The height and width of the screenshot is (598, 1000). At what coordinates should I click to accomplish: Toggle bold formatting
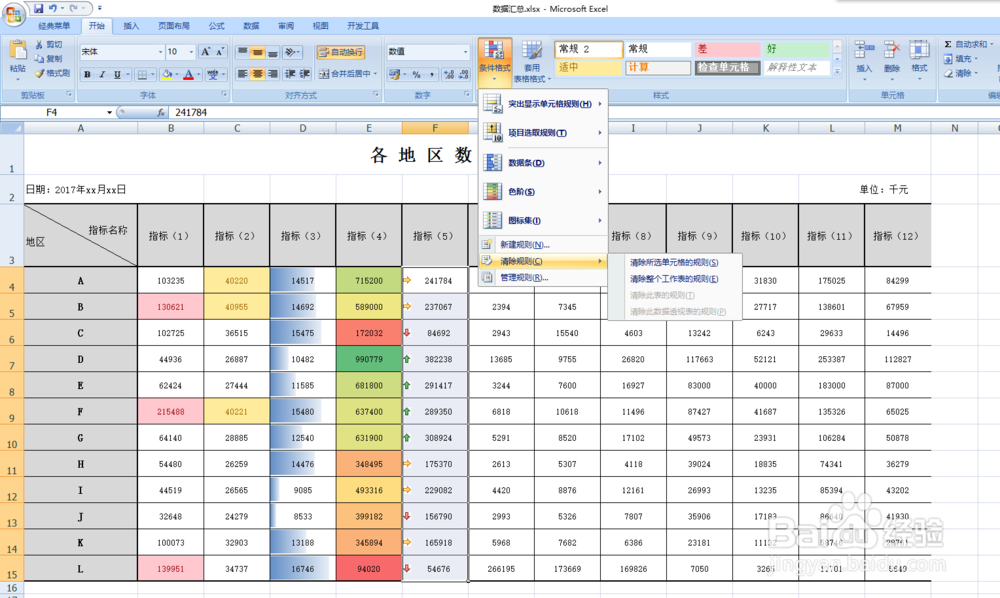pos(87,75)
